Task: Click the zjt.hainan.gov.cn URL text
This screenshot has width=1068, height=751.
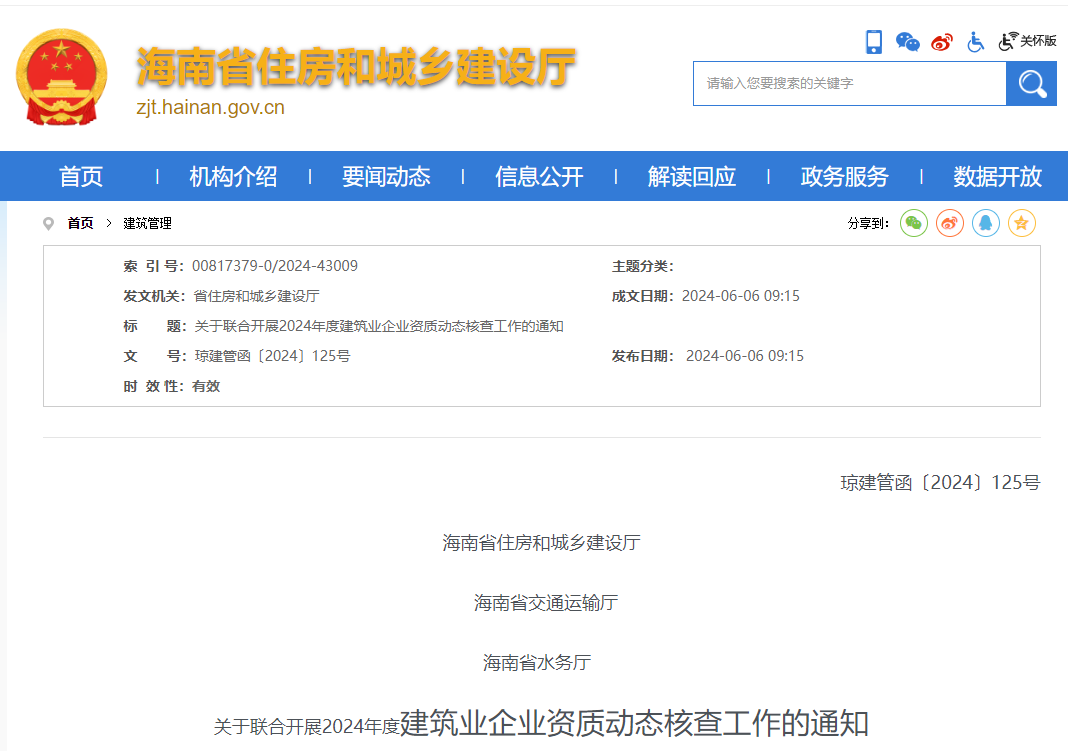Action: point(210,108)
